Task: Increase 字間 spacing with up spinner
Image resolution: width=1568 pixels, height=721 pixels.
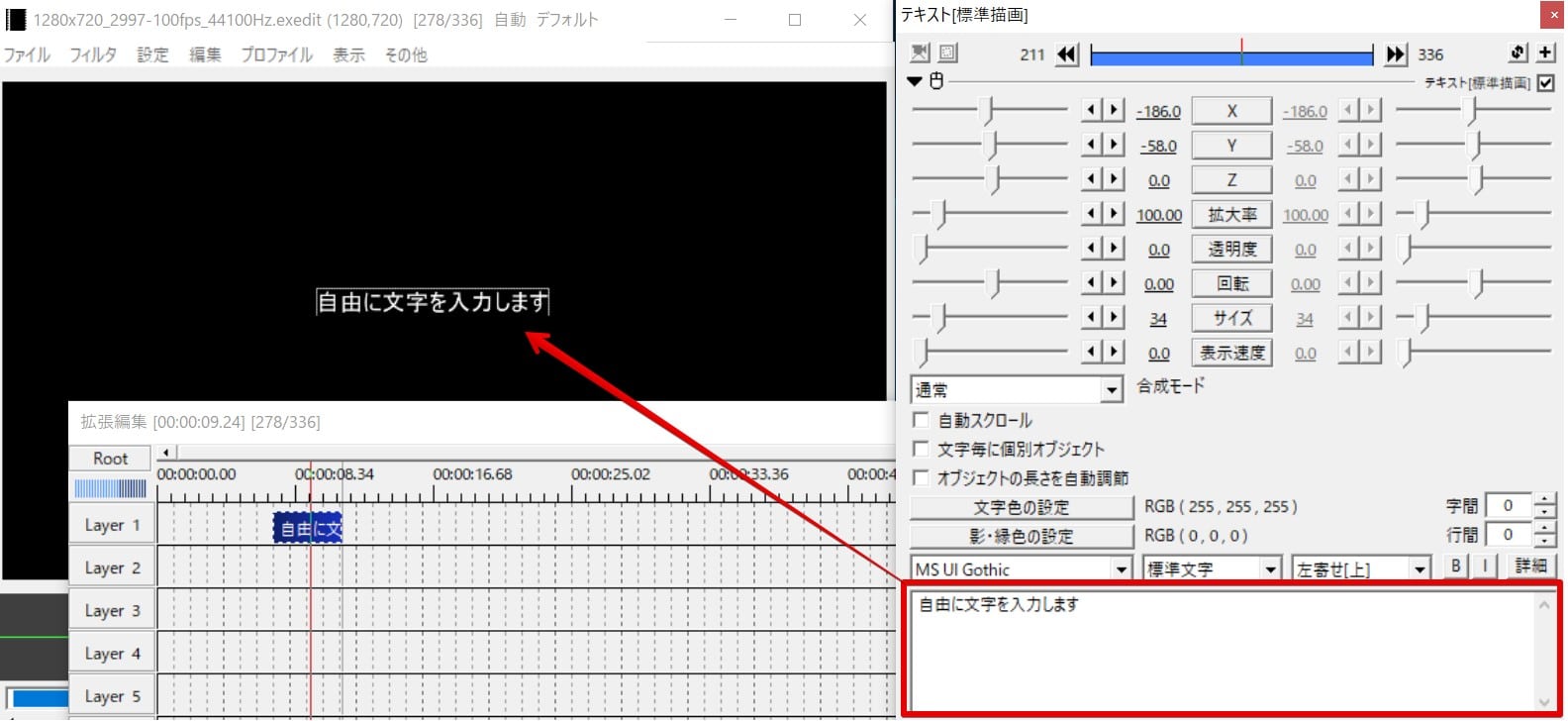Action: (1544, 500)
